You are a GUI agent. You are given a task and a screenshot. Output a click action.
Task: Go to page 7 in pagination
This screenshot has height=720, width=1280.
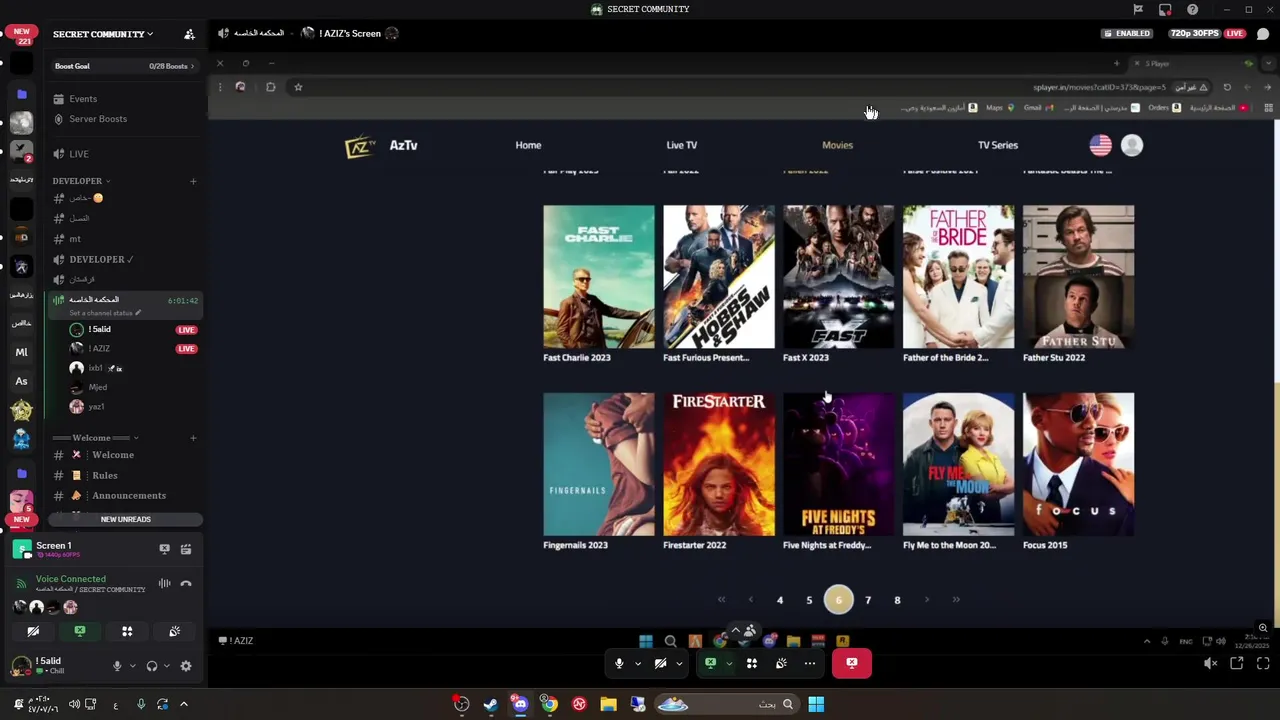[x=868, y=600]
